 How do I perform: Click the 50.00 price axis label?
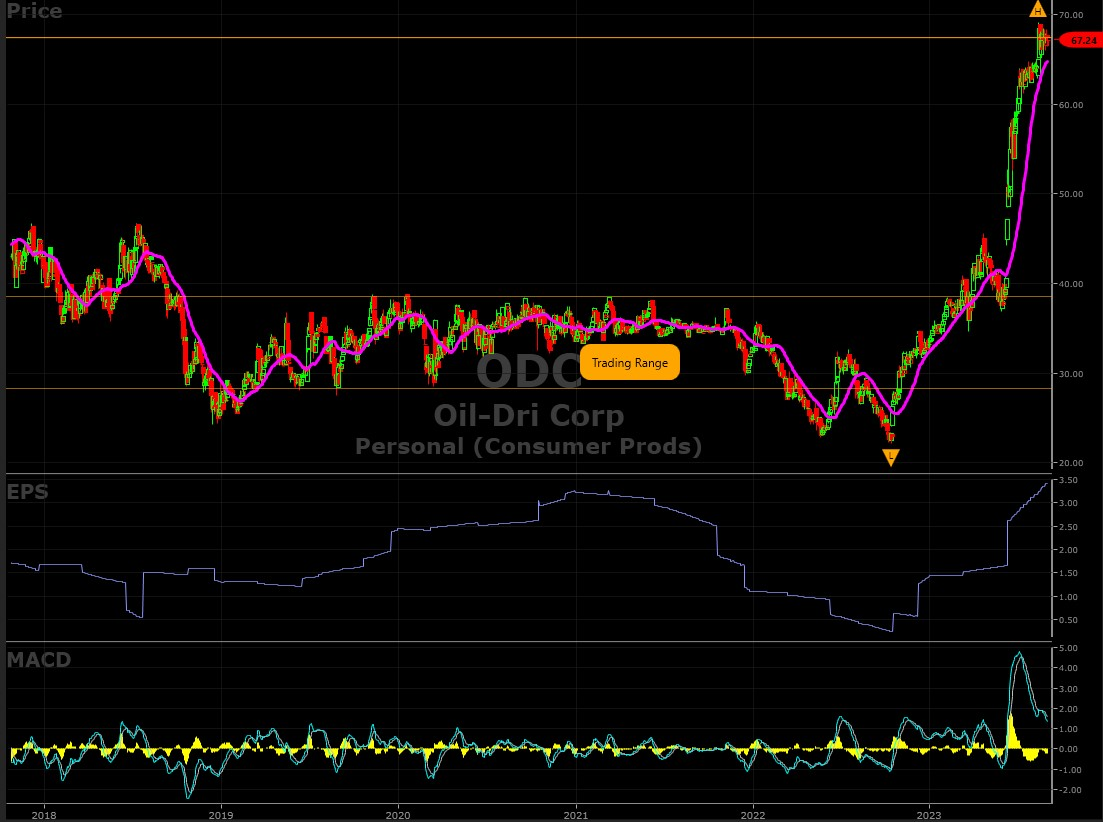1071,194
